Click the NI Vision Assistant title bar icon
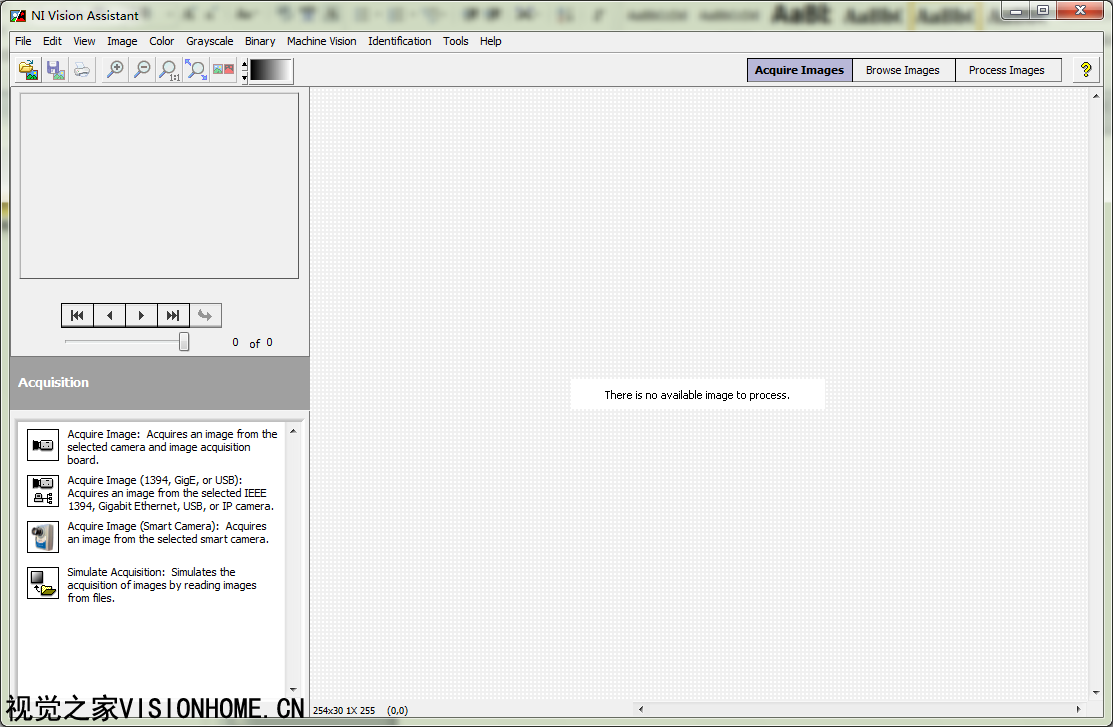The image size is (1113, 727). [x=18, y=15]
